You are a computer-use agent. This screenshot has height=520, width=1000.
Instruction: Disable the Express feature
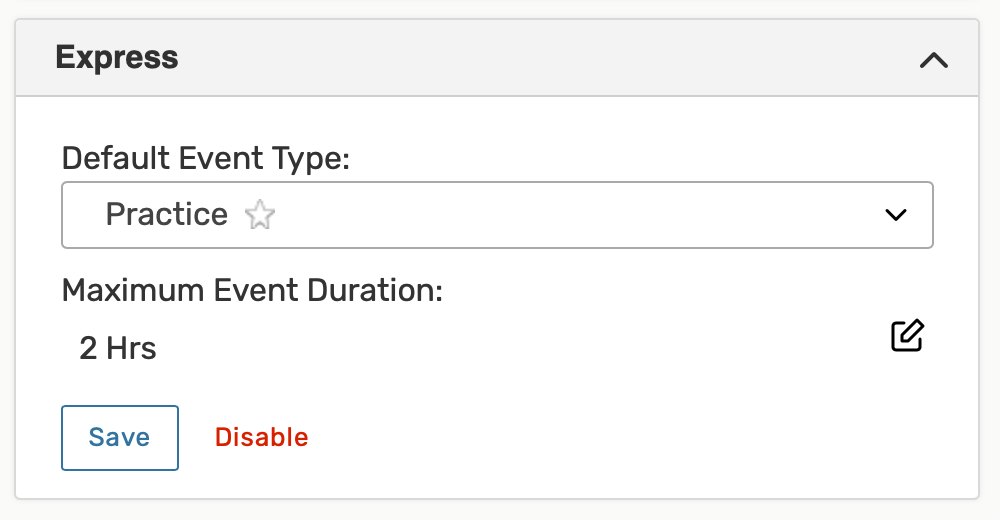pos(261,437)
